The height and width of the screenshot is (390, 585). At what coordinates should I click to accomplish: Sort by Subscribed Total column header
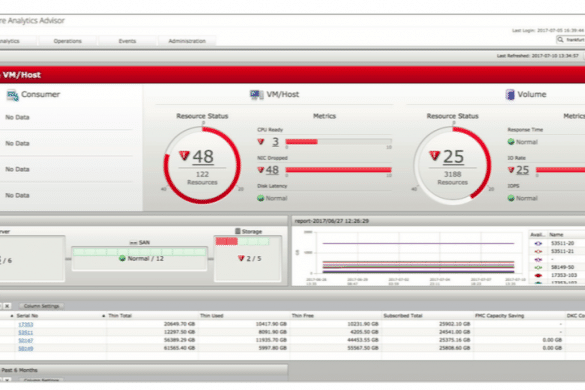(403, 316)
